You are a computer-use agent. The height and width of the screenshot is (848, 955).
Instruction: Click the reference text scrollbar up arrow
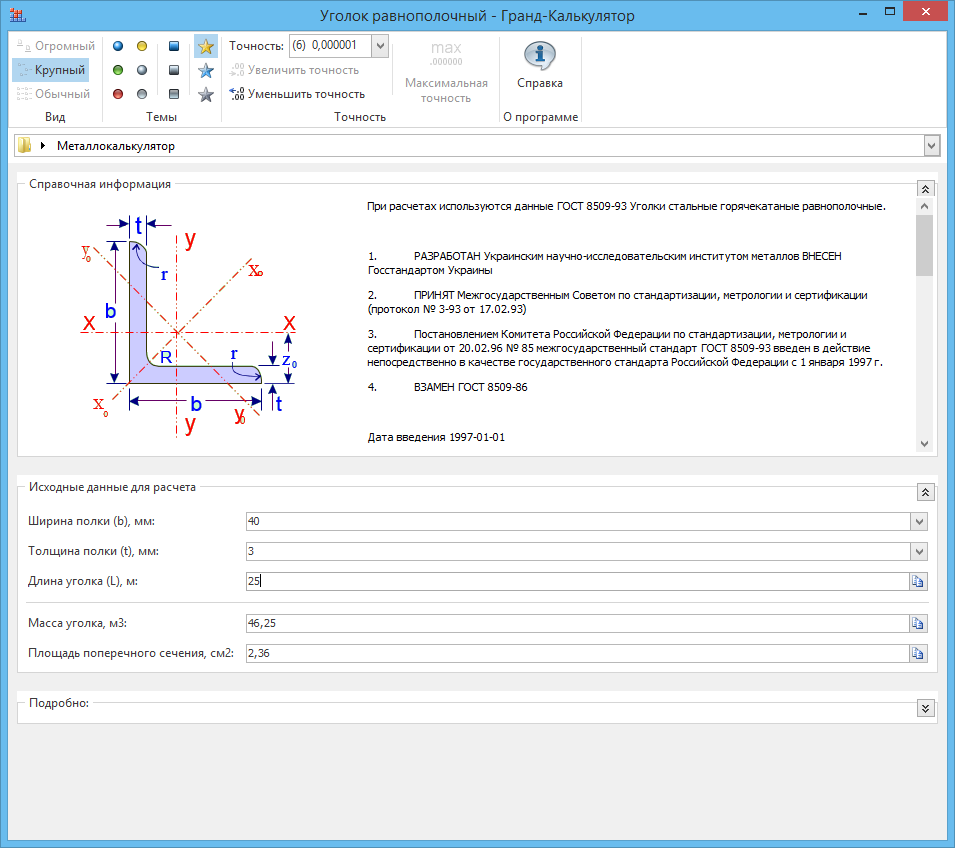(x=925, y=207)
